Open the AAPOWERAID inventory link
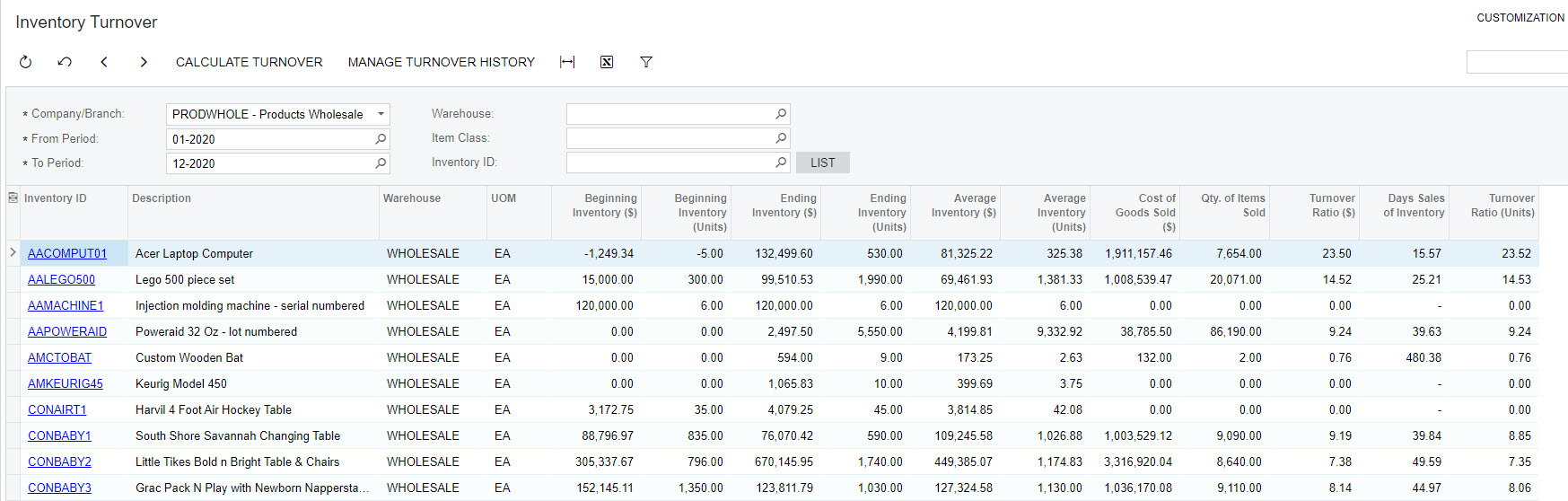The image size is (1568, 501). 67,332
